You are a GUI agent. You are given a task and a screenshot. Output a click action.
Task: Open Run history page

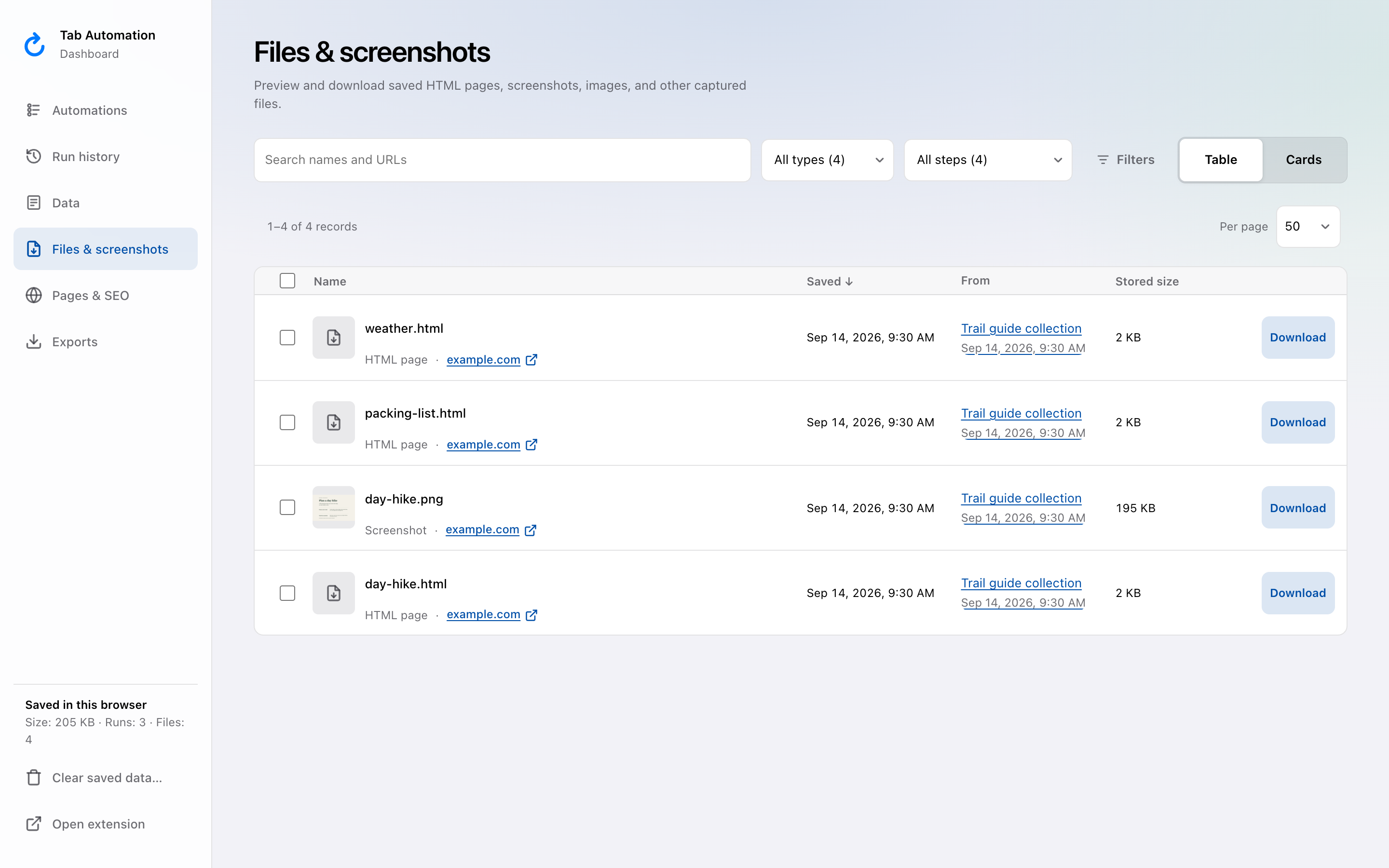106,156
